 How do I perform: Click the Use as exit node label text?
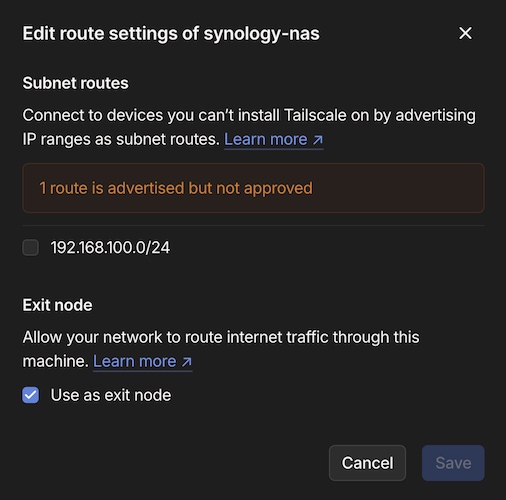pos(111,395)
